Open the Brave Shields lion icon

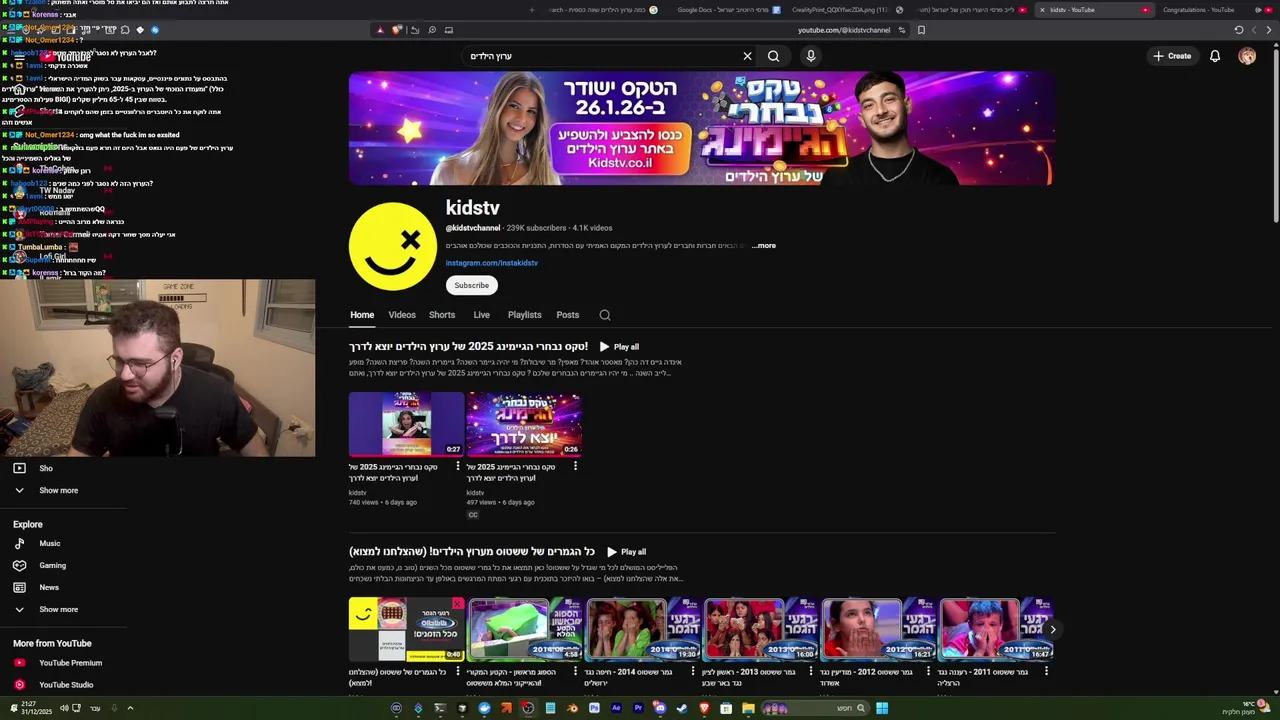tap(397, 30)
